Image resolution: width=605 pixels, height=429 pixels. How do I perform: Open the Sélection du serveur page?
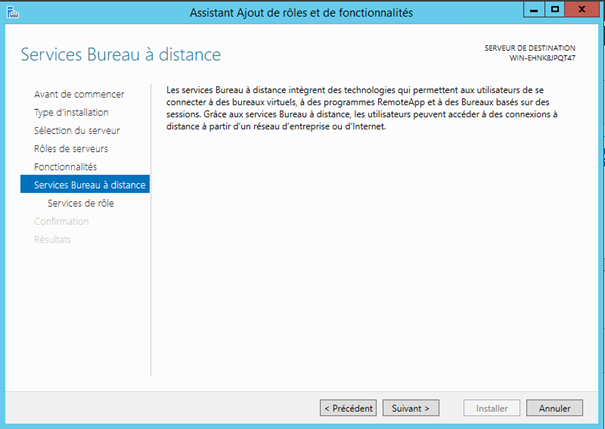[77, 131]
